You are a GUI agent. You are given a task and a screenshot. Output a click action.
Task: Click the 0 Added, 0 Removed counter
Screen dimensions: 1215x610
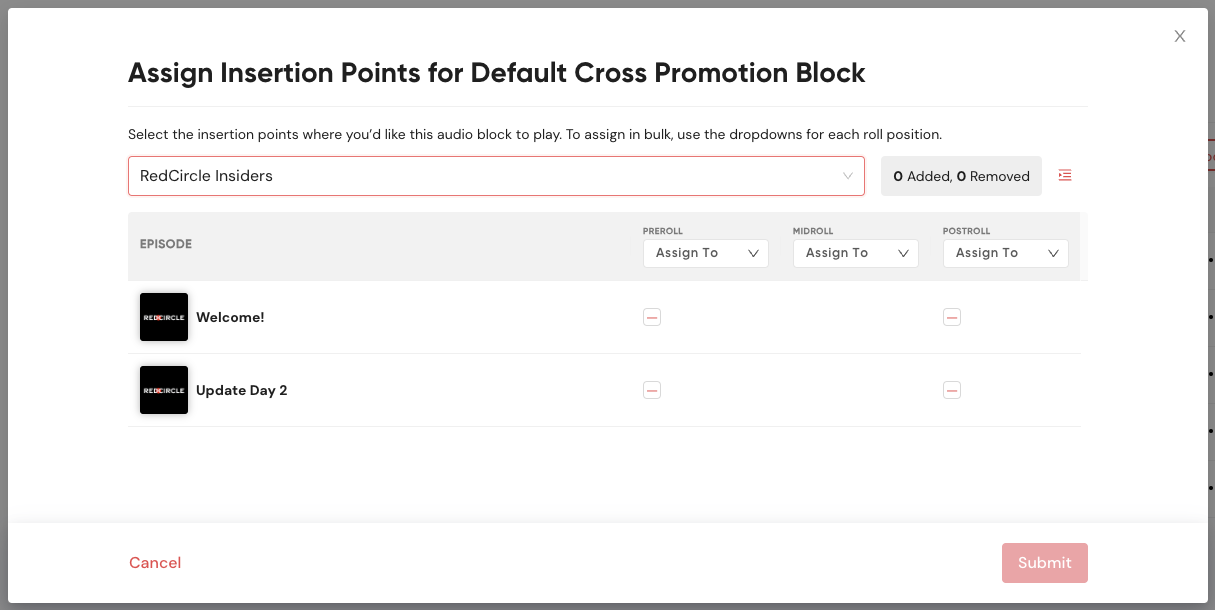(961, 176)
